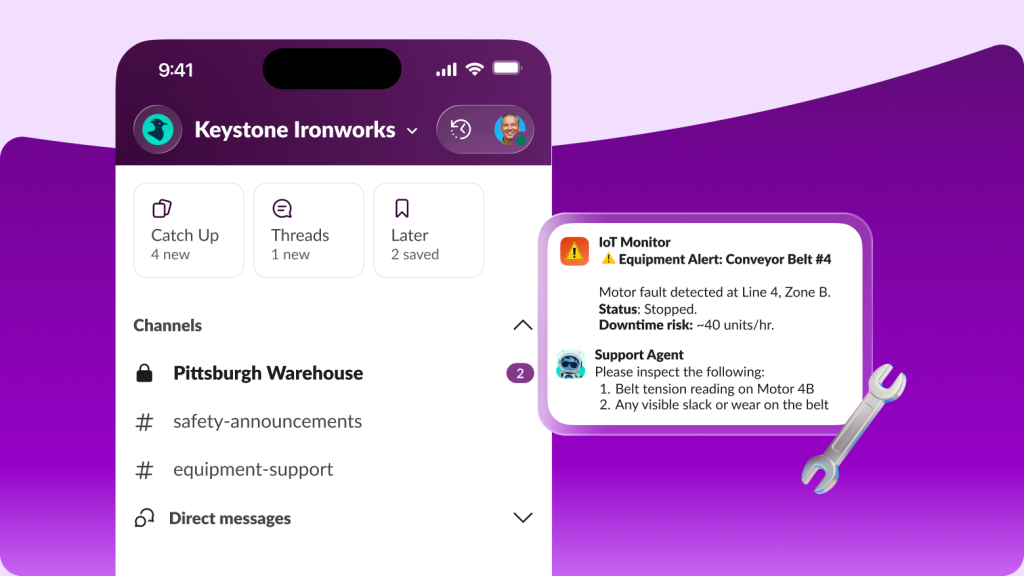
Task: Click the cellular signal bars icon
Action: point(447,69)
